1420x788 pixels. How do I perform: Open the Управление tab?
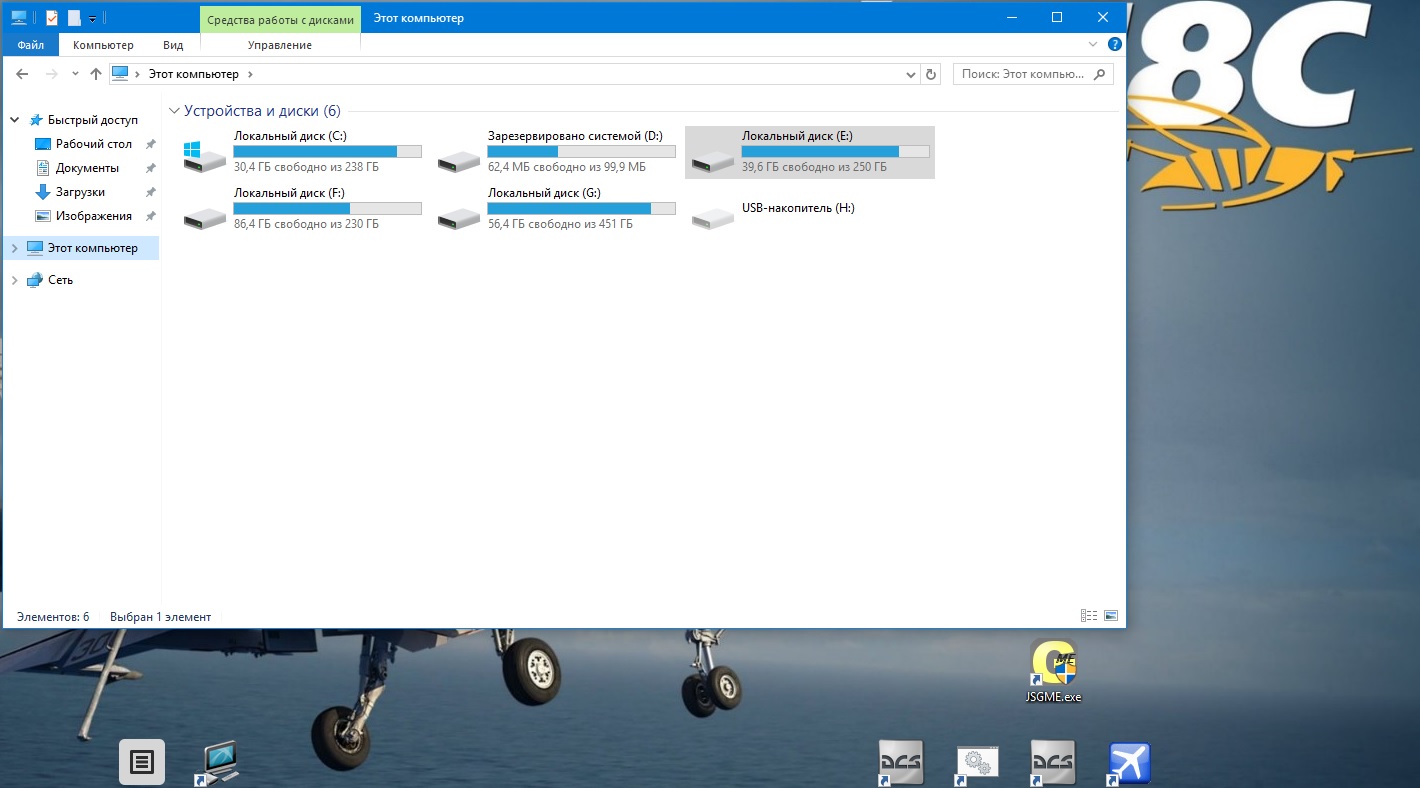point(280,45)
